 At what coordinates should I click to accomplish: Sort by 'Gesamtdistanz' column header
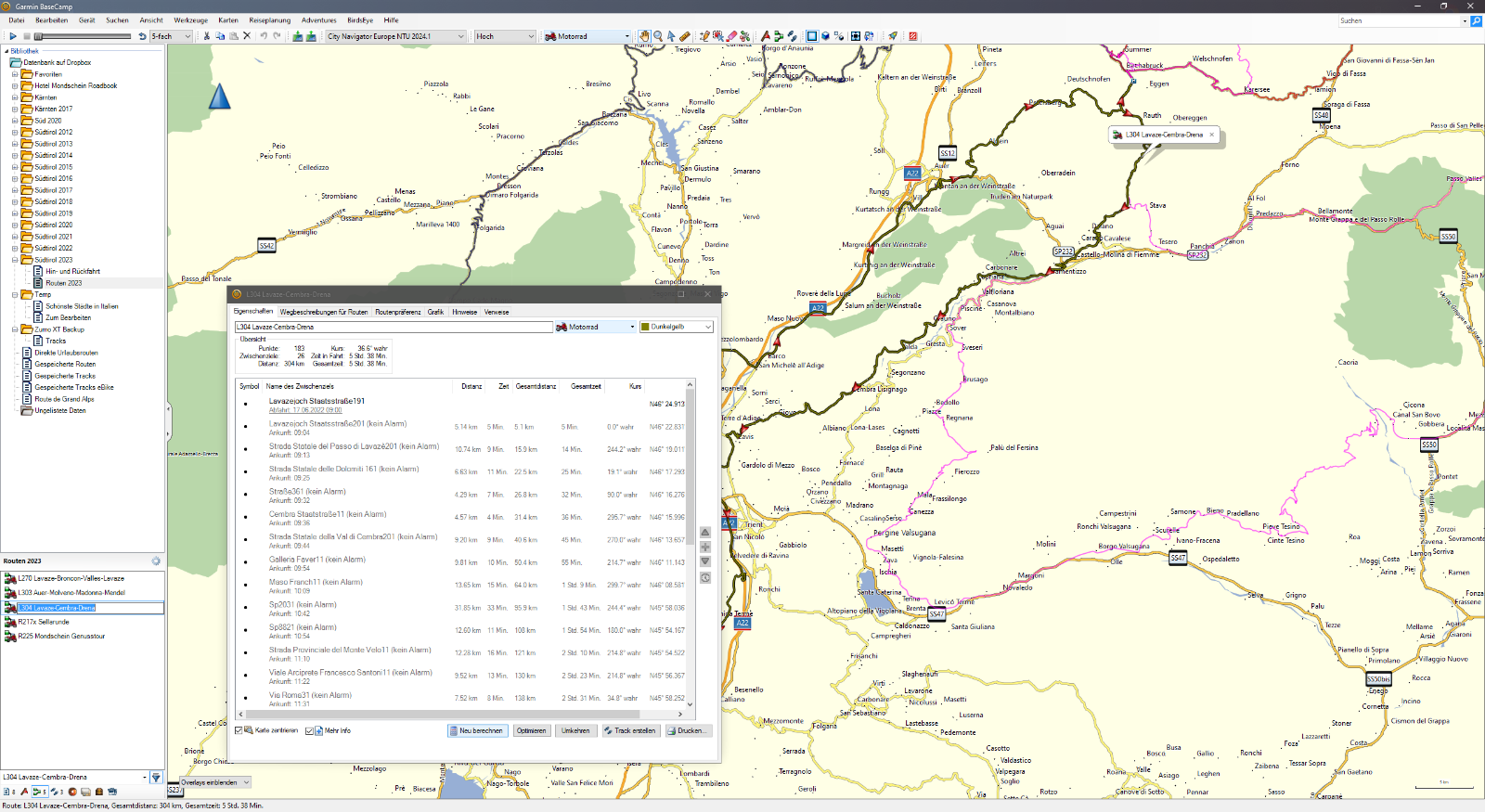pyautogui.click(x=536, y=386)
